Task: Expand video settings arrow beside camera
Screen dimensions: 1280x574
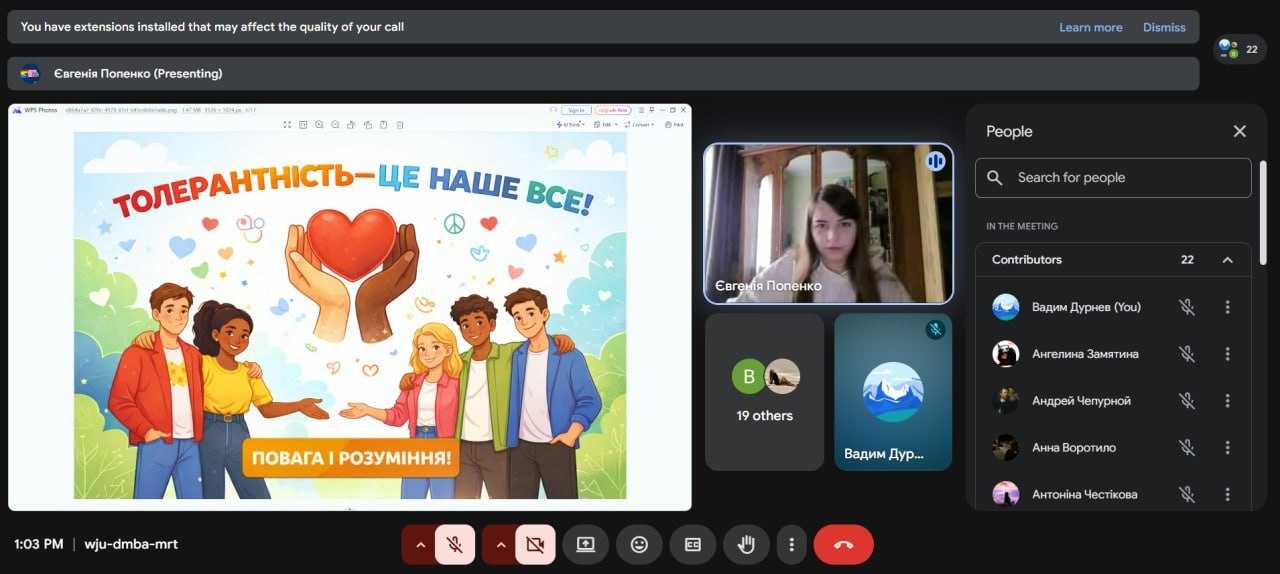Action: point(501,545)
